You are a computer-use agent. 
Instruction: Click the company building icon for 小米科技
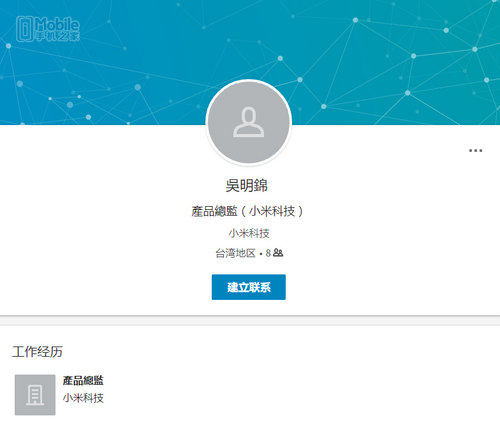pos(35,395)
